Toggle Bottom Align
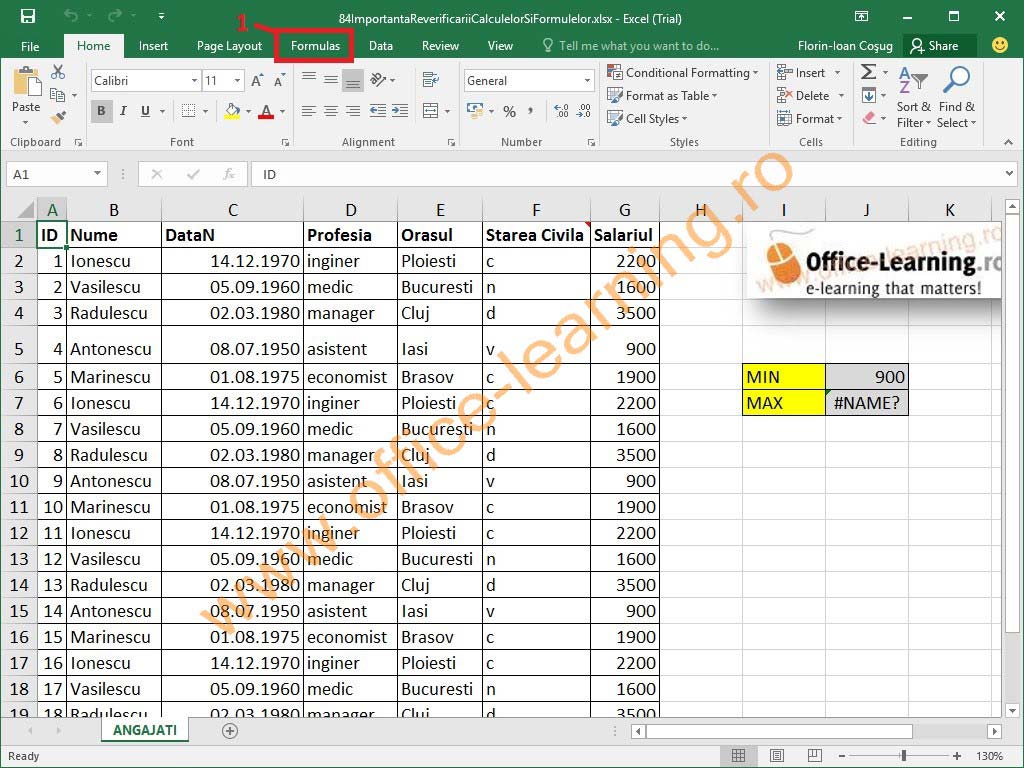The height and width of the screenshot is (768, 1024). tap(353, 80)
